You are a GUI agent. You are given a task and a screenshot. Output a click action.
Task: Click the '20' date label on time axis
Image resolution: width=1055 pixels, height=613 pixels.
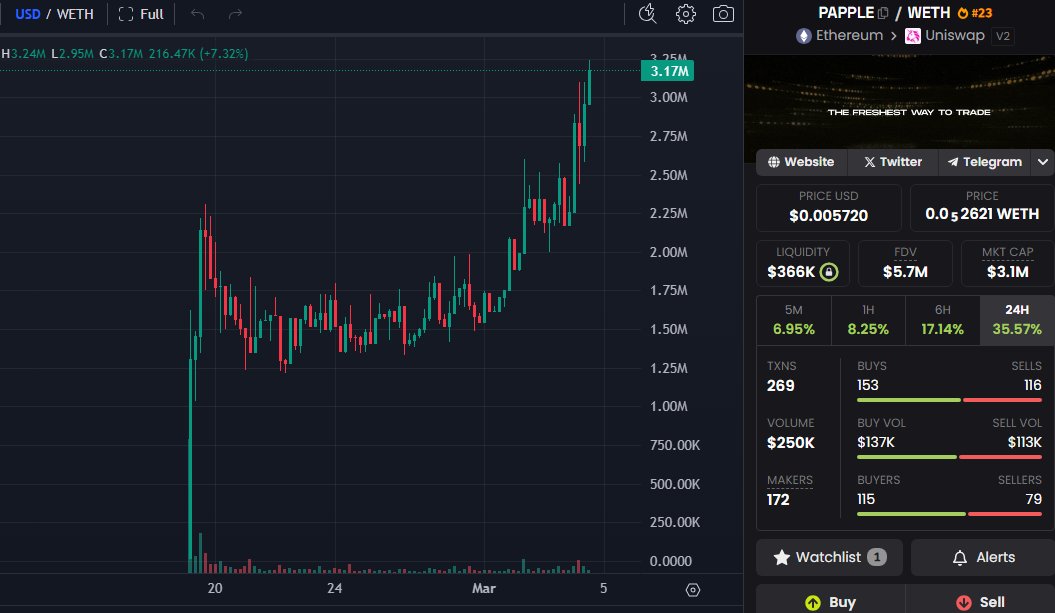(x=215, y=589)
